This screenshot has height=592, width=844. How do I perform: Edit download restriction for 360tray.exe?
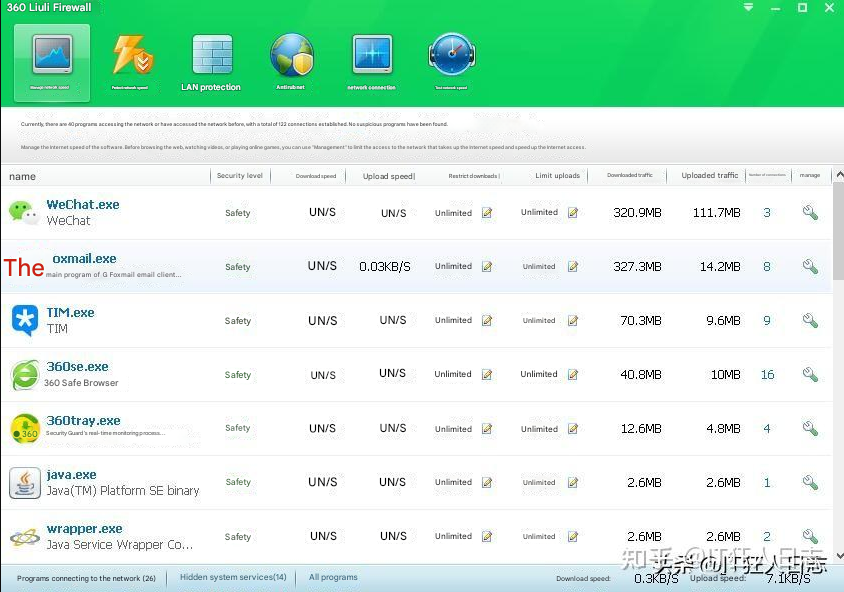[487, 429]
